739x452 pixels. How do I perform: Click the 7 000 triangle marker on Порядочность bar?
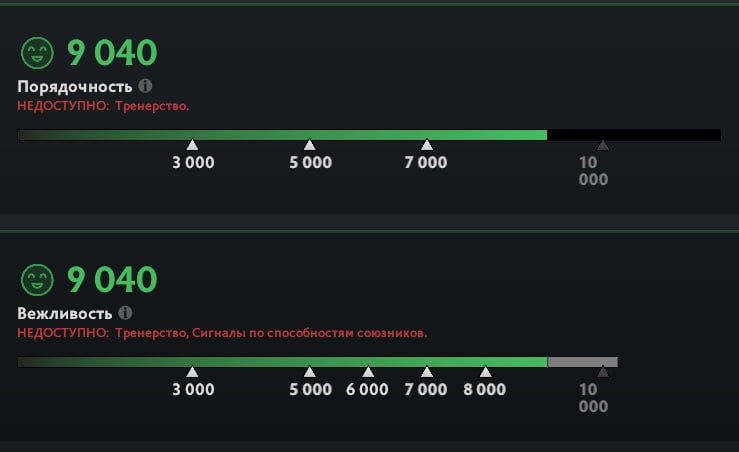tap(427, 144)
